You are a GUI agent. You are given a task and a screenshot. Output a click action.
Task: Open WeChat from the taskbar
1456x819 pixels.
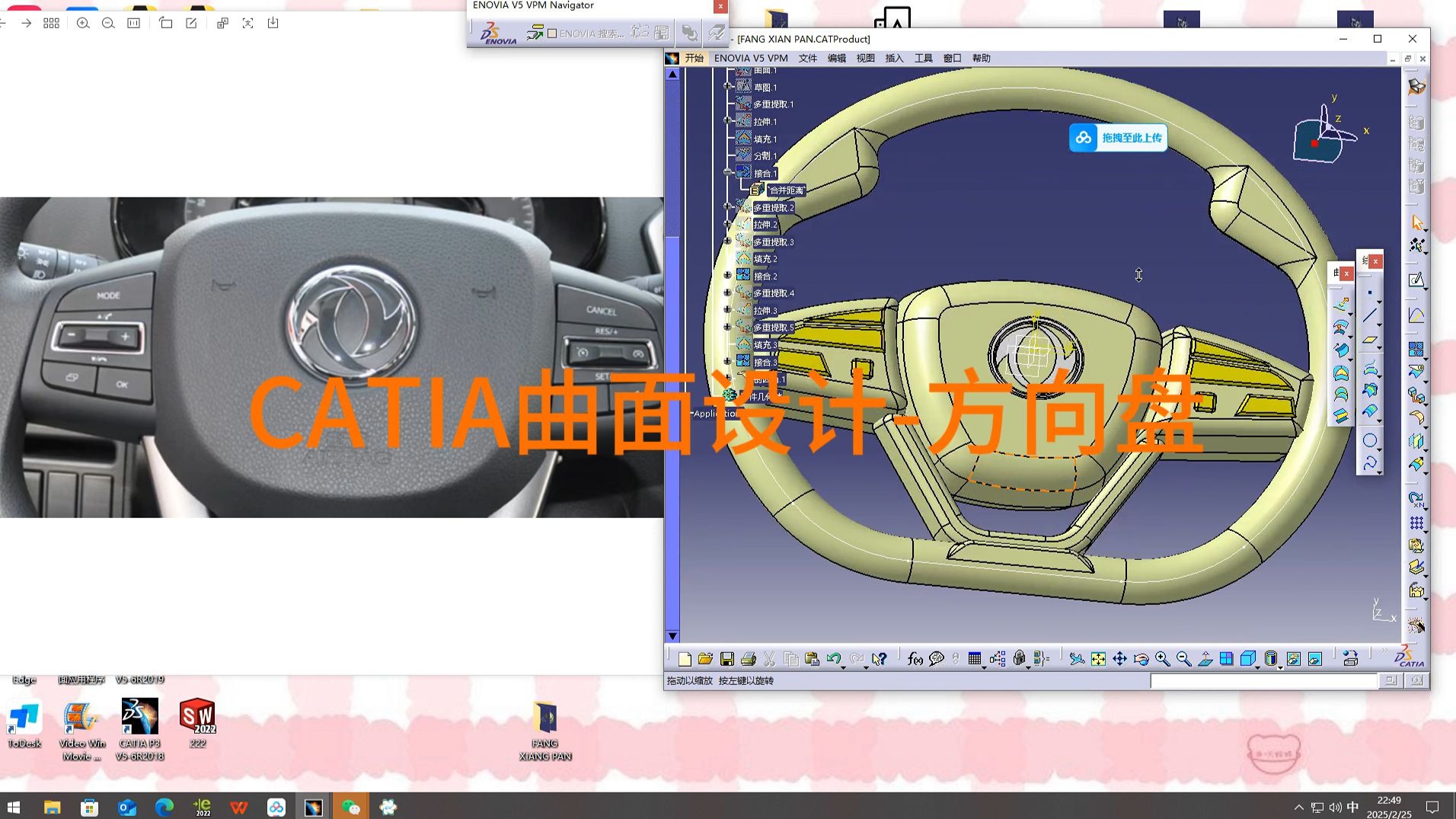(x=350, y=807)
